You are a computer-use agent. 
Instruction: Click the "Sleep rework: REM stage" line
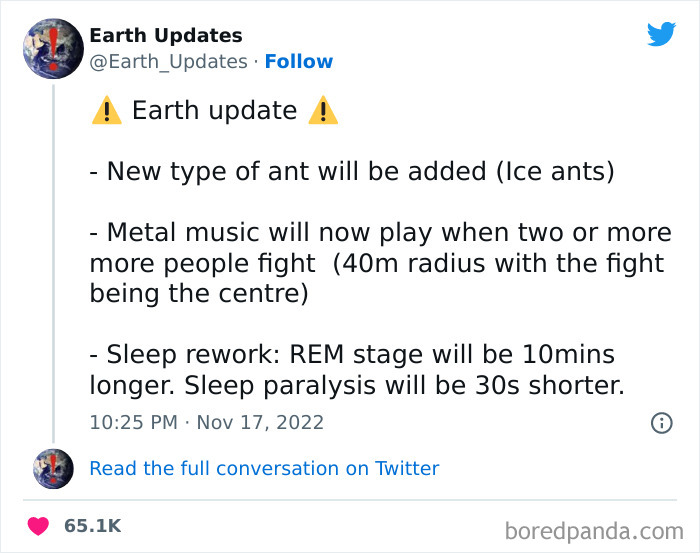[352, 355]
